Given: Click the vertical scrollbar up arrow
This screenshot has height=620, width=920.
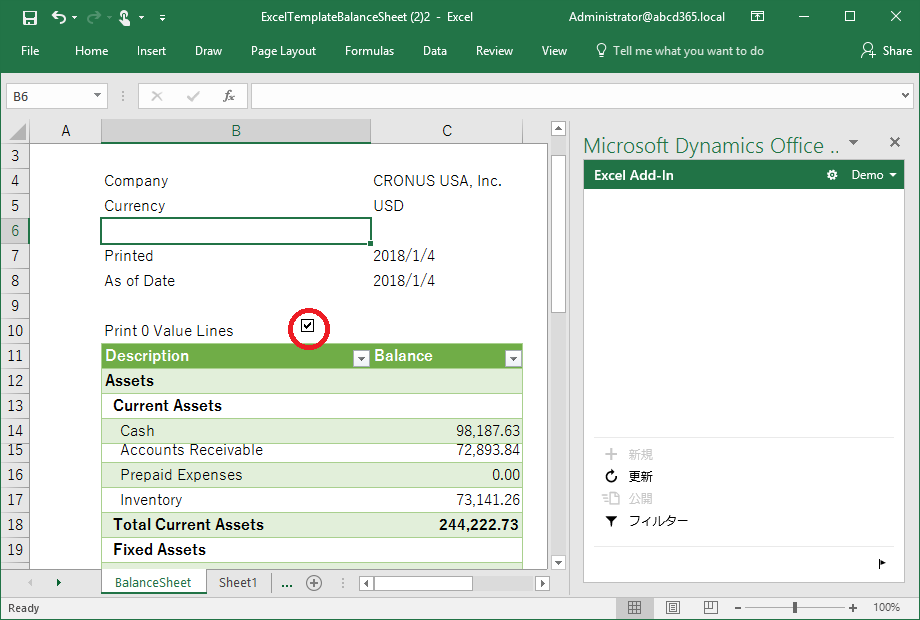Looking at the screenshot, I should 559,128.
